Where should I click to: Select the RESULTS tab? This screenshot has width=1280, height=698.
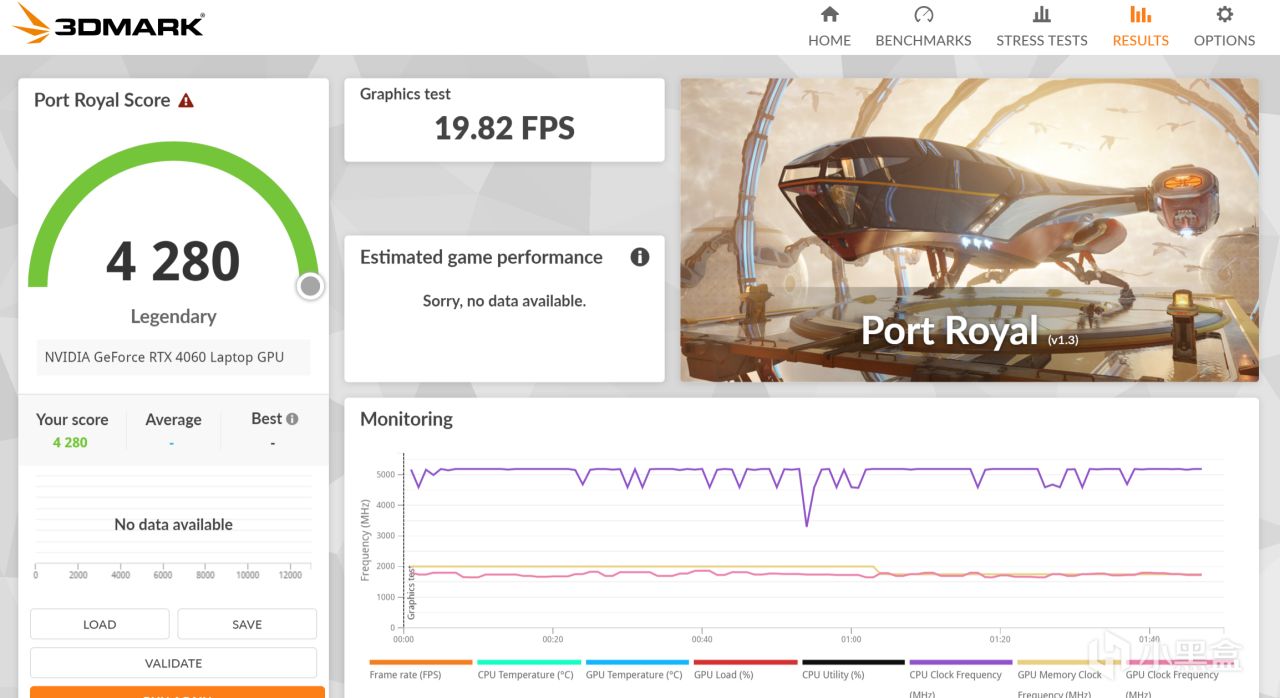click(x=1140, y=27)
